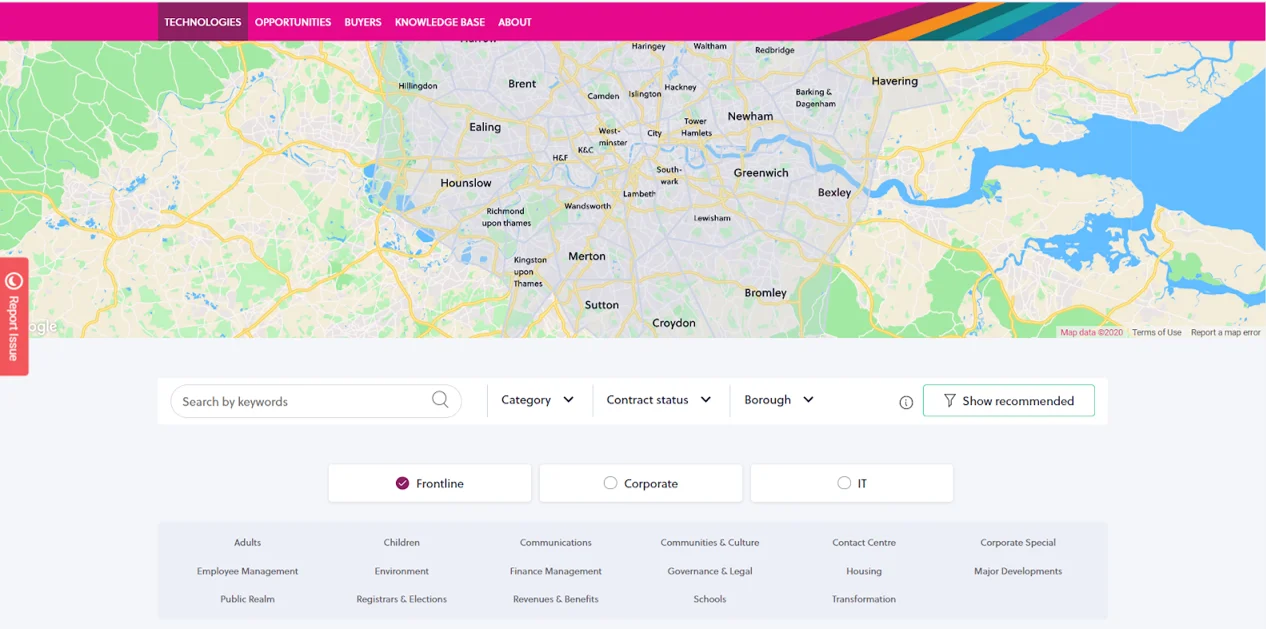
Task: Choose the Registrars & Elections category
Action: coord(402,599)
